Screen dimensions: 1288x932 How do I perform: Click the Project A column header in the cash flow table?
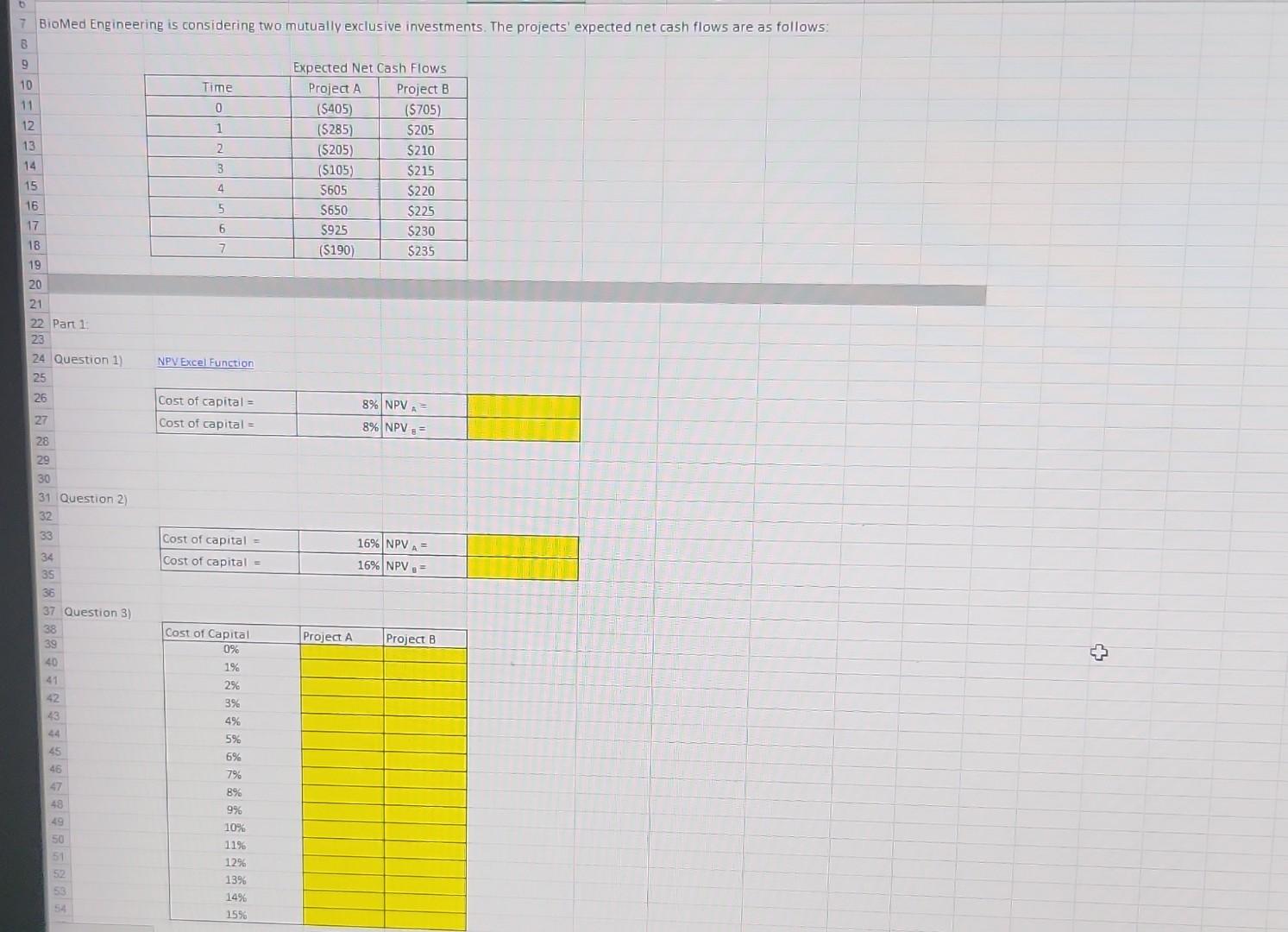pyautogui.click(x=336, y=88)
